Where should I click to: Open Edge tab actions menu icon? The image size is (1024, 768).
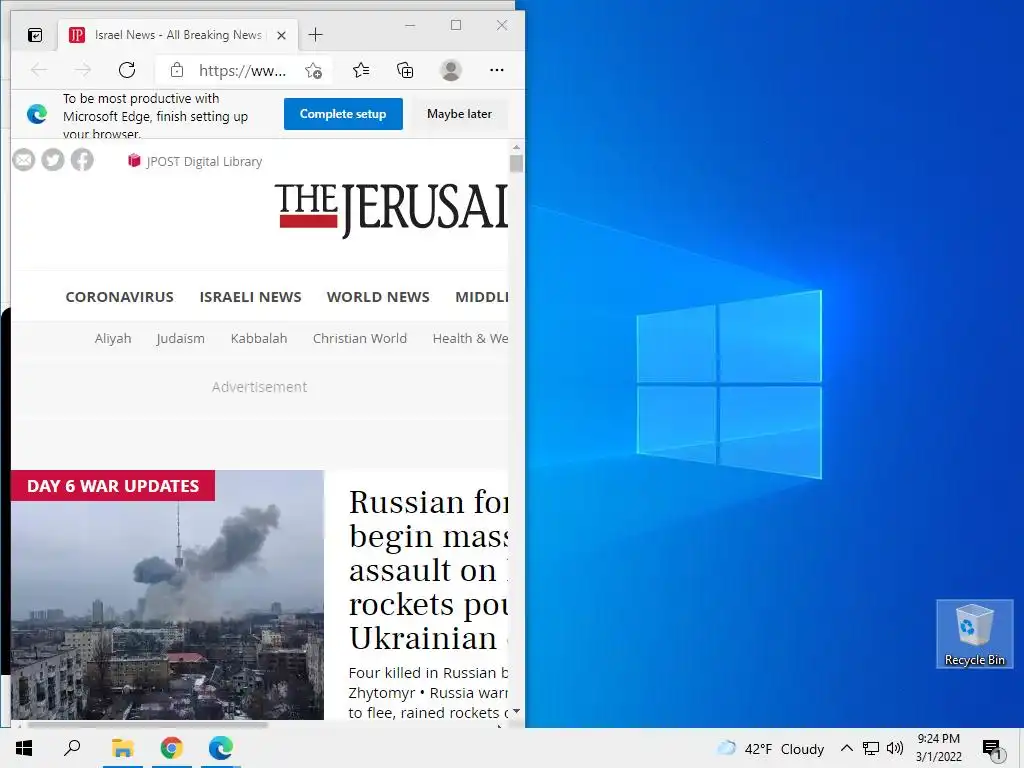(35, 35)
